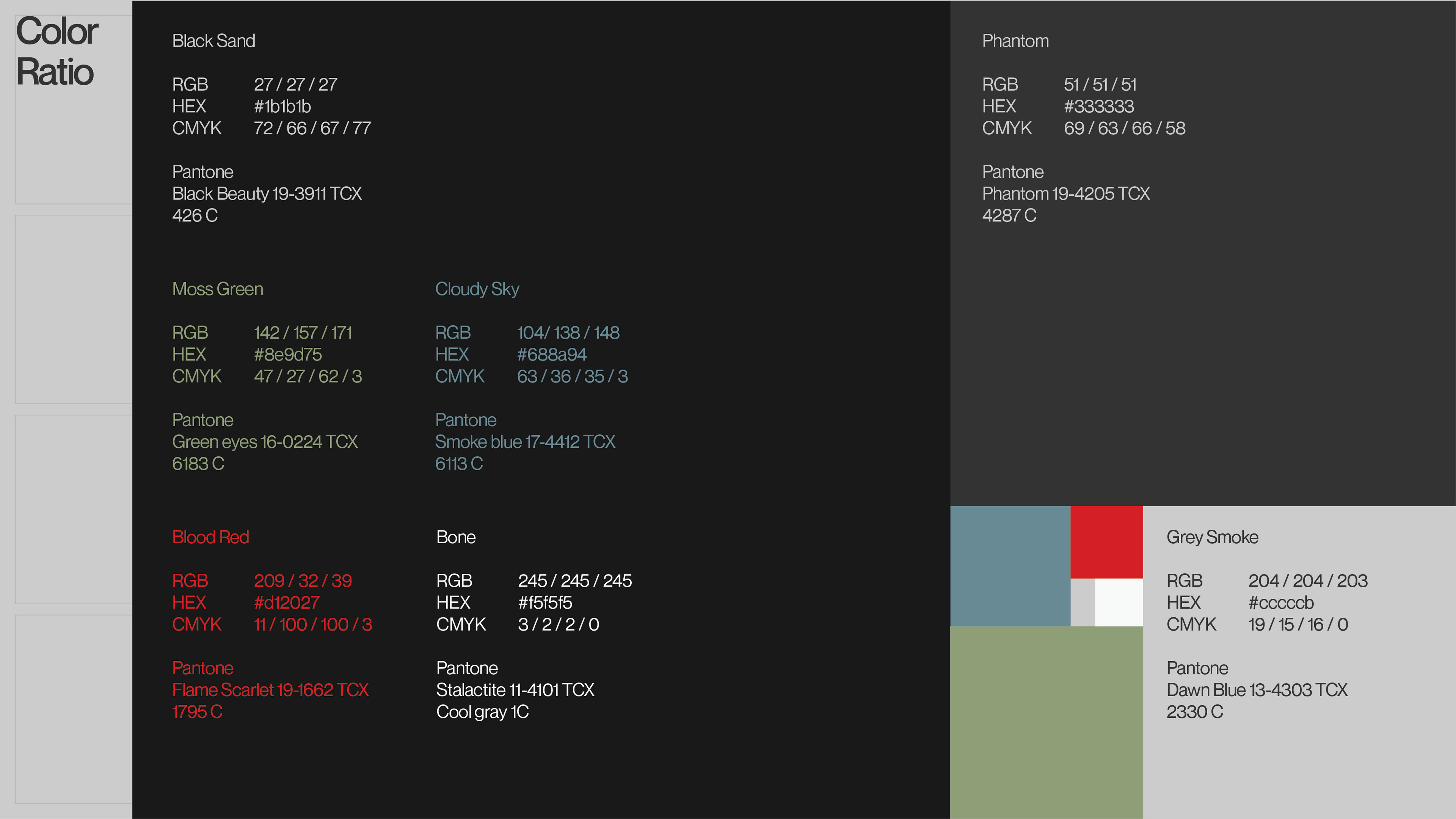The width and height of the screenshot is (1456, 819).
Task: Click CMYK value '11 / 100 / 100 / 3'
Action: coord(313,624)
